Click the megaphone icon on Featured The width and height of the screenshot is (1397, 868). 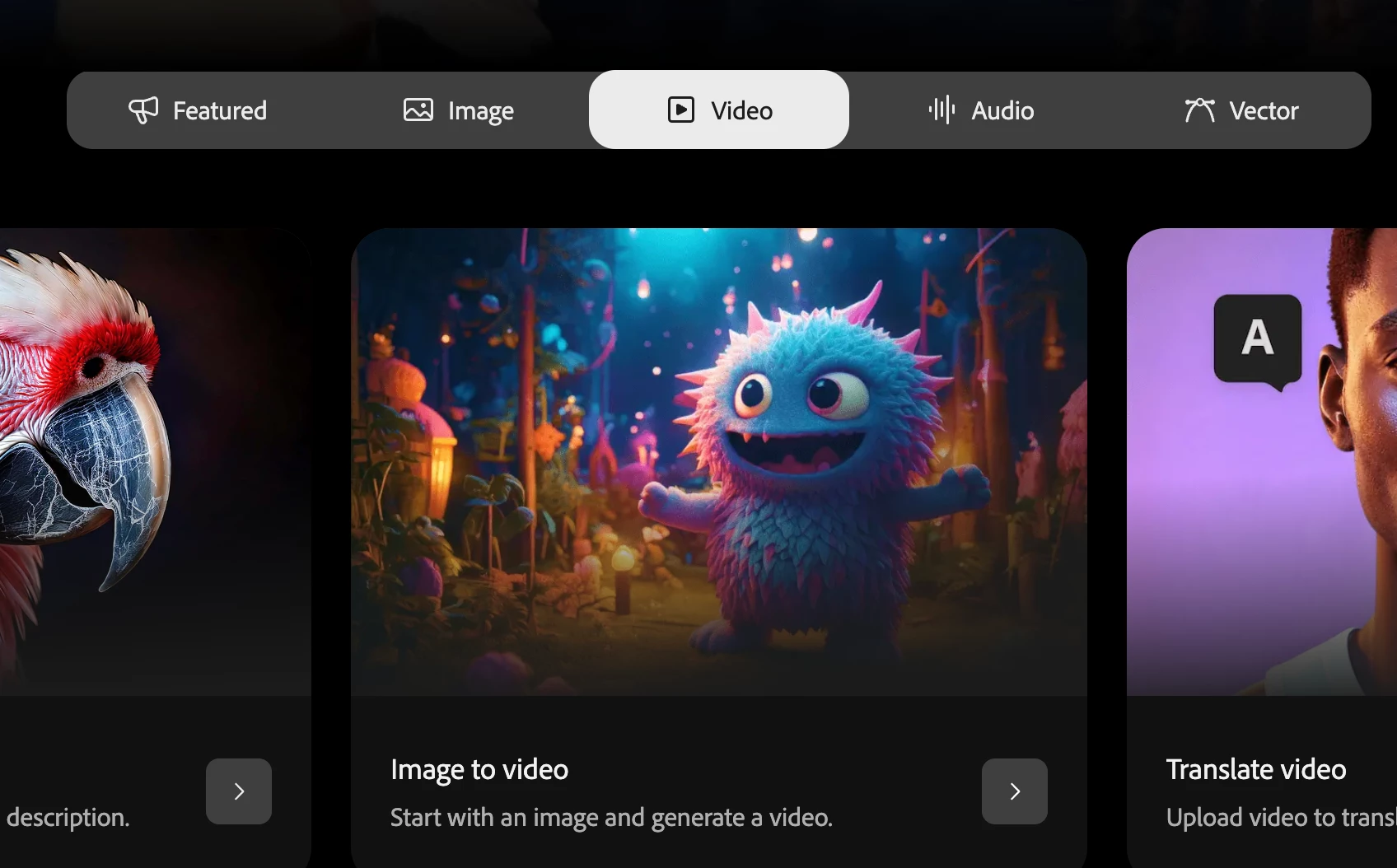tap(143, 110)
